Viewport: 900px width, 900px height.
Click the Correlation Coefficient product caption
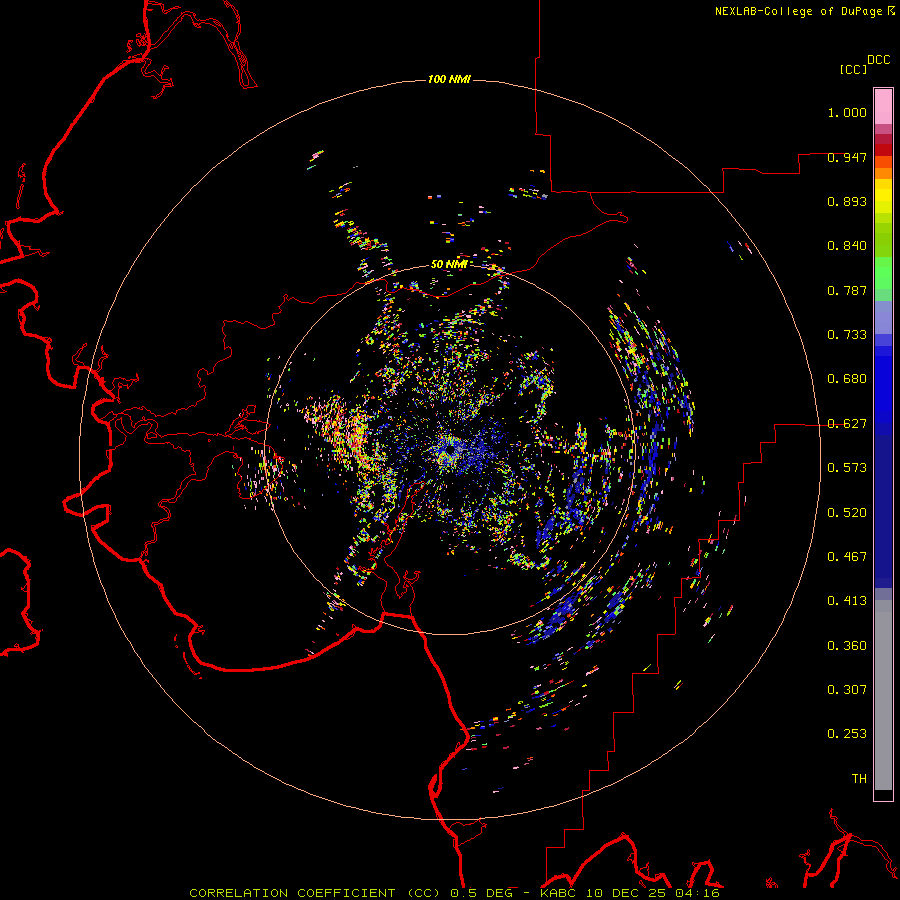click(x=454, y=893)
